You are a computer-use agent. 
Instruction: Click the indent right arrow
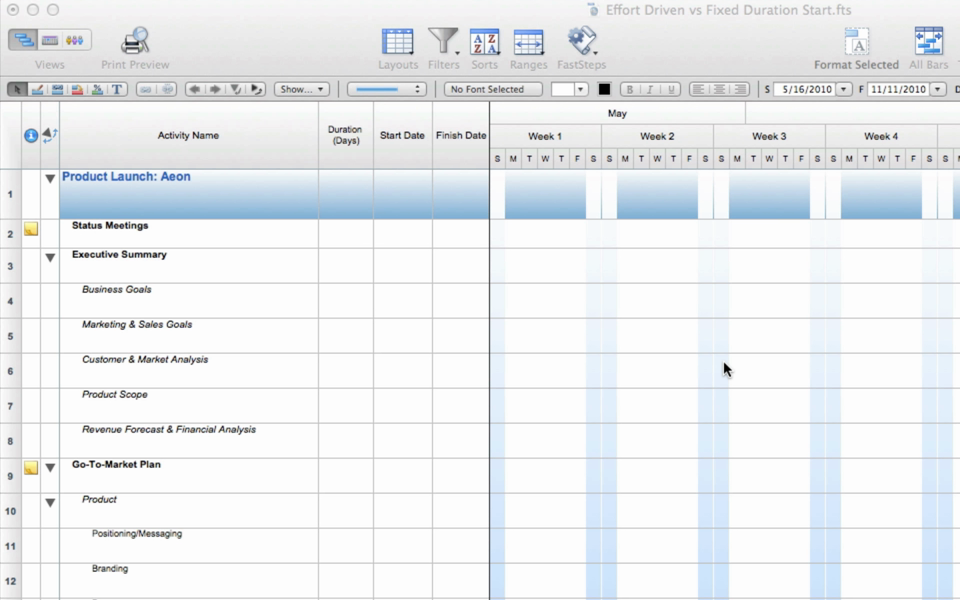pyautogui.click(x=215, y=89)
